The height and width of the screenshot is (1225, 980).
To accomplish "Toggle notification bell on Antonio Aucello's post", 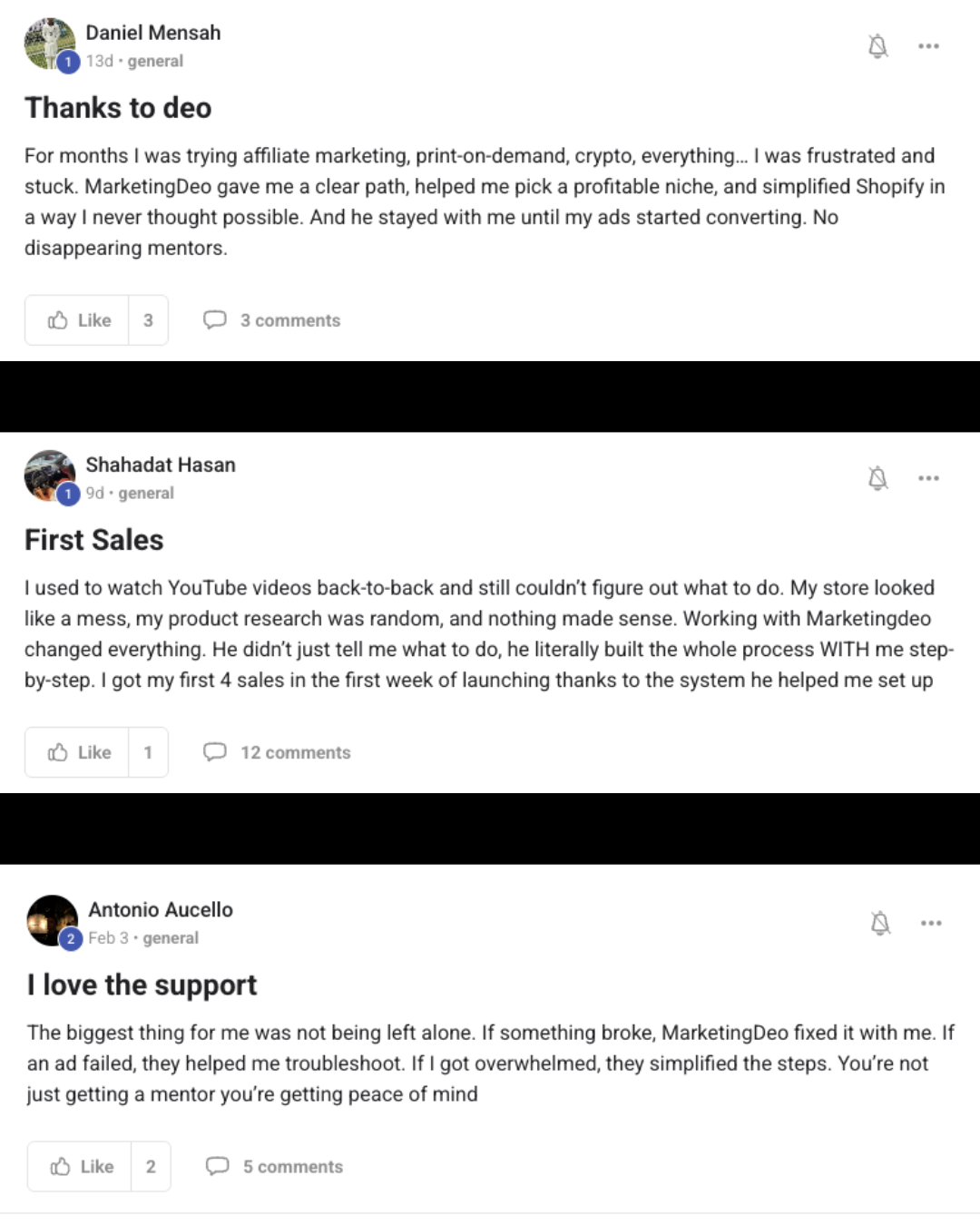I will [880, 923].
